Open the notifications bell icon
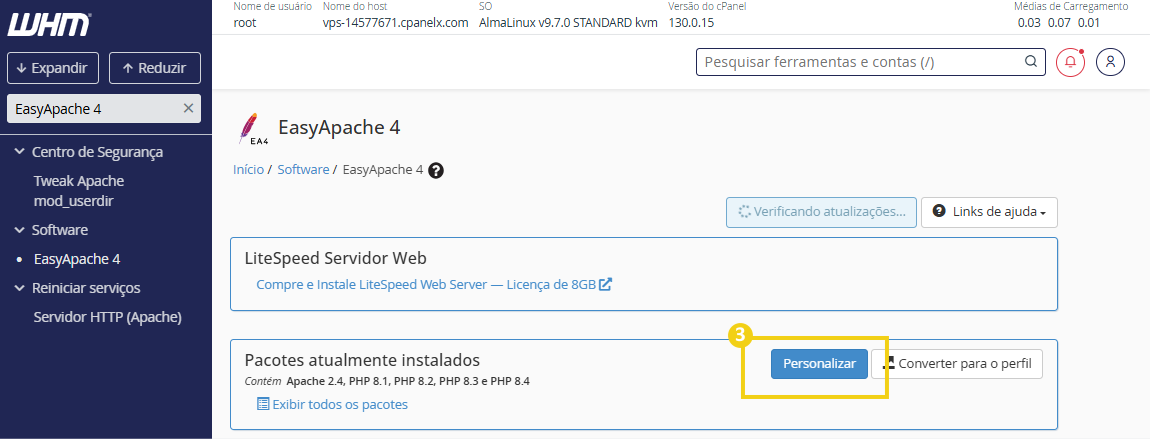Viewport: 1150px width, 439px height. 1070,62
